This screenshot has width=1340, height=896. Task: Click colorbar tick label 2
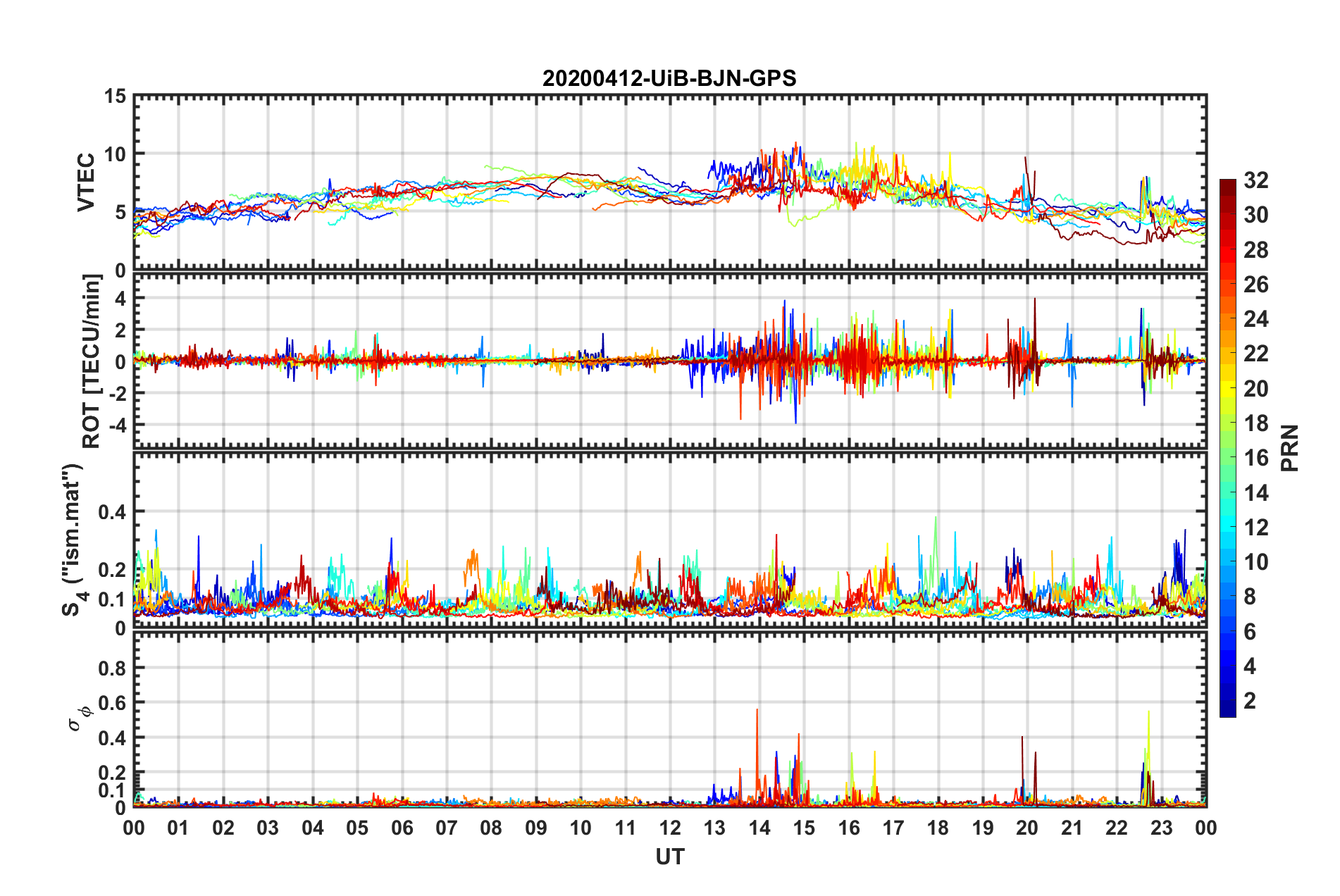[1250, 701]
